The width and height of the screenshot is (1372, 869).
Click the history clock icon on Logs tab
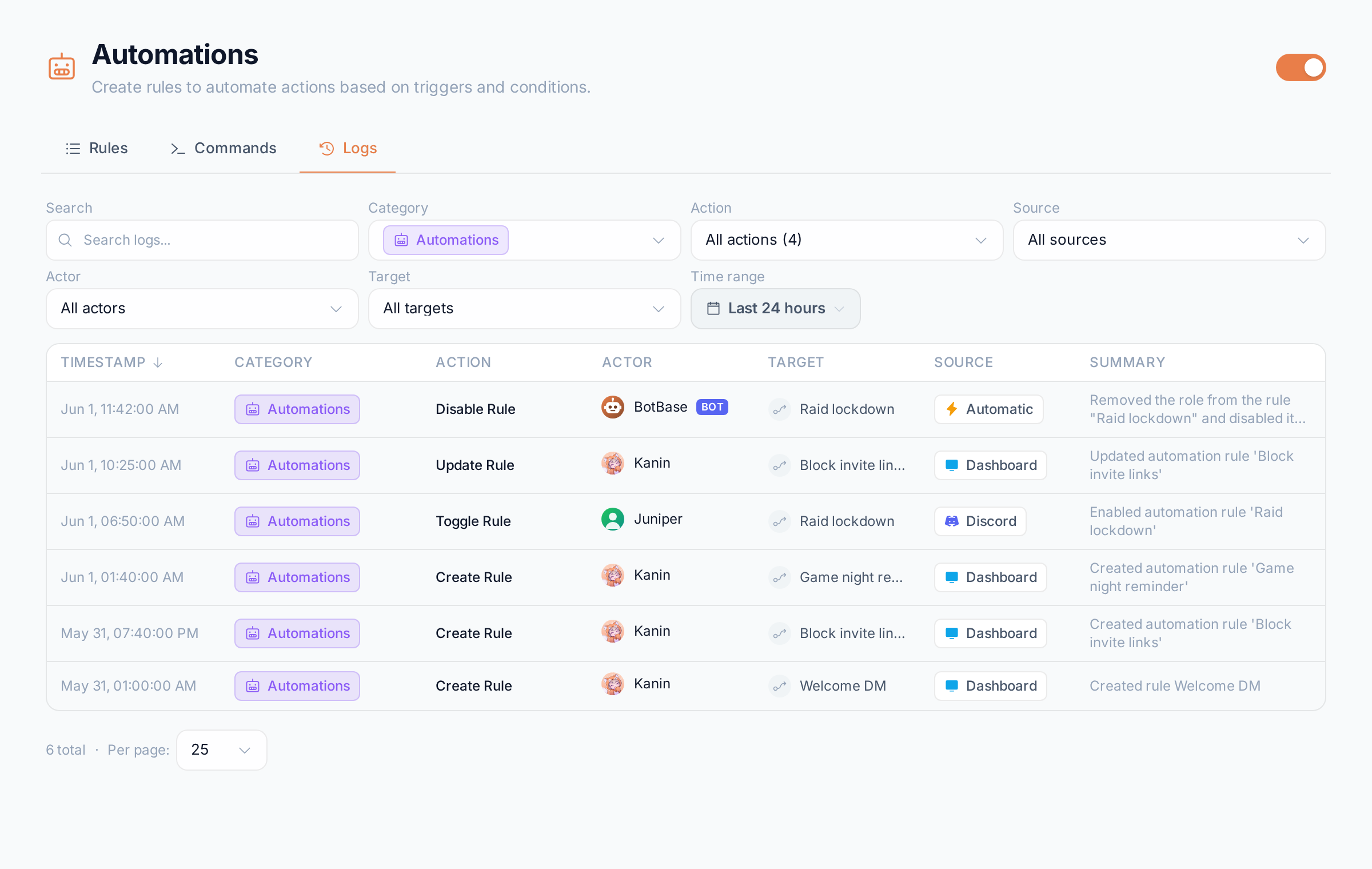click(x=326, y=149)
